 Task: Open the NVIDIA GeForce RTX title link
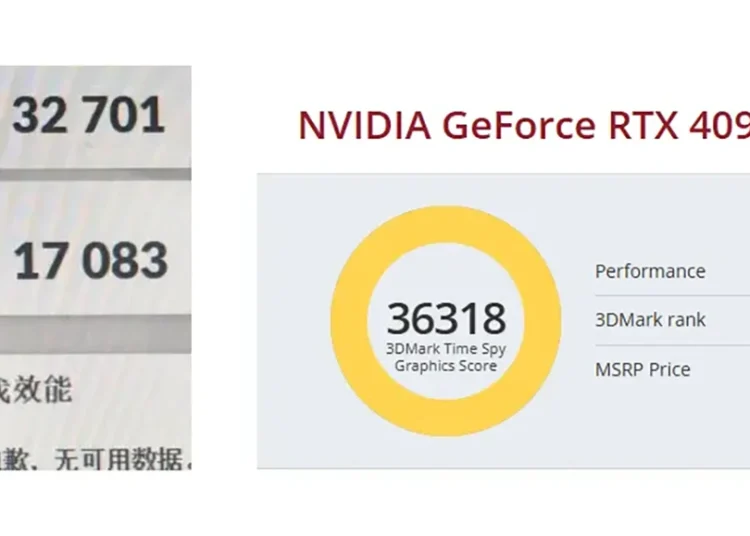tap(524, 125)
